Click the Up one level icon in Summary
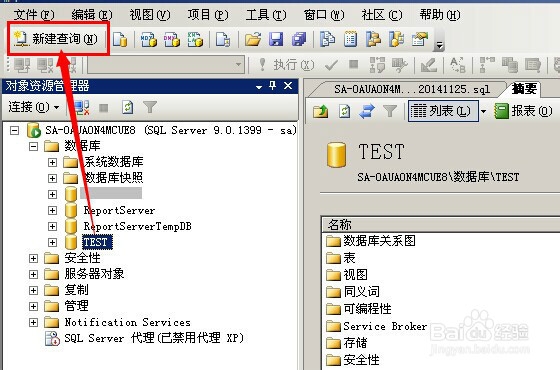Viewport: 560px width, 370px height. click(321, 111)
